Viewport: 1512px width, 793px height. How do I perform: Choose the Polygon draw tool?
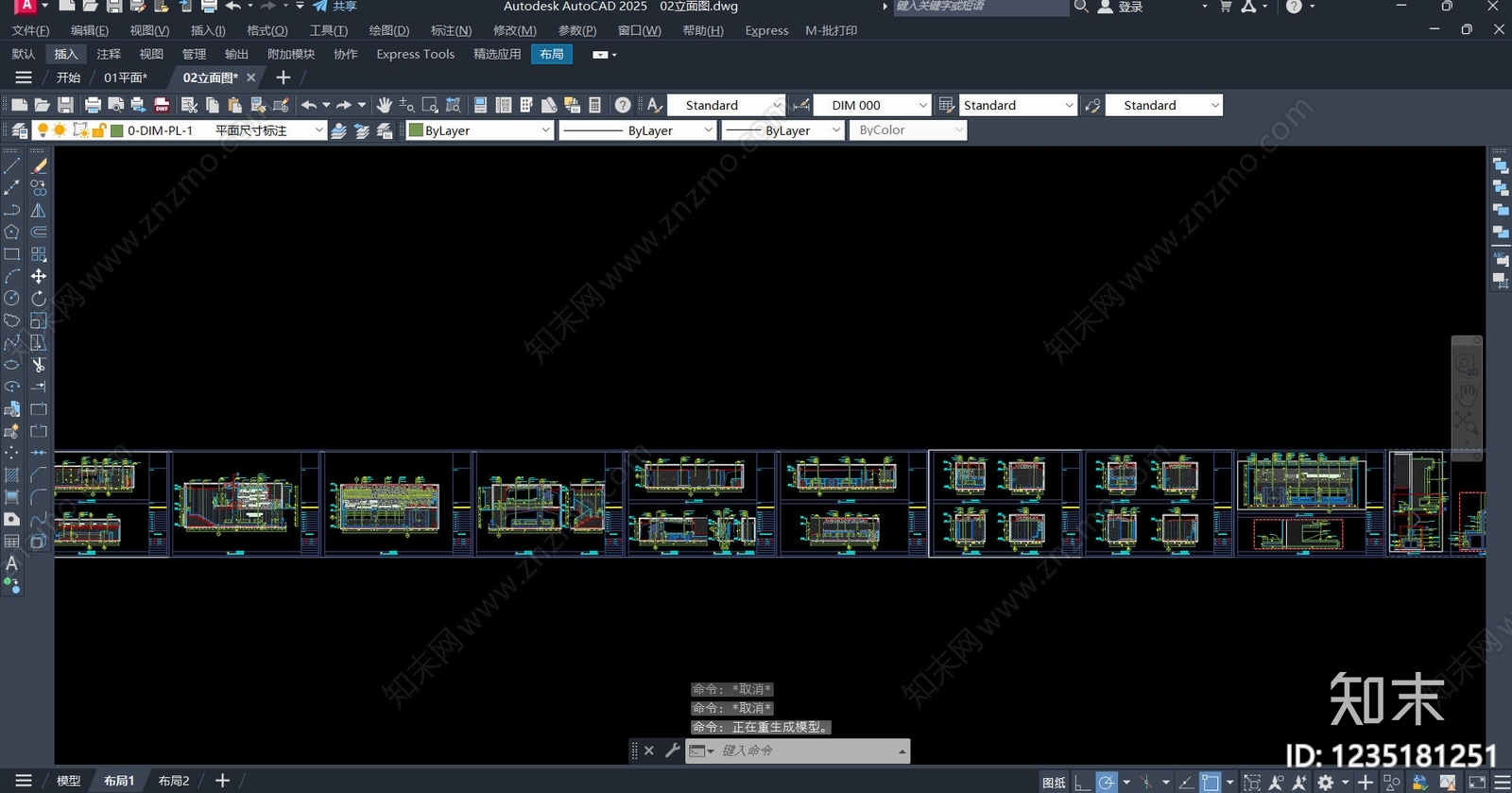pos(11,232)
